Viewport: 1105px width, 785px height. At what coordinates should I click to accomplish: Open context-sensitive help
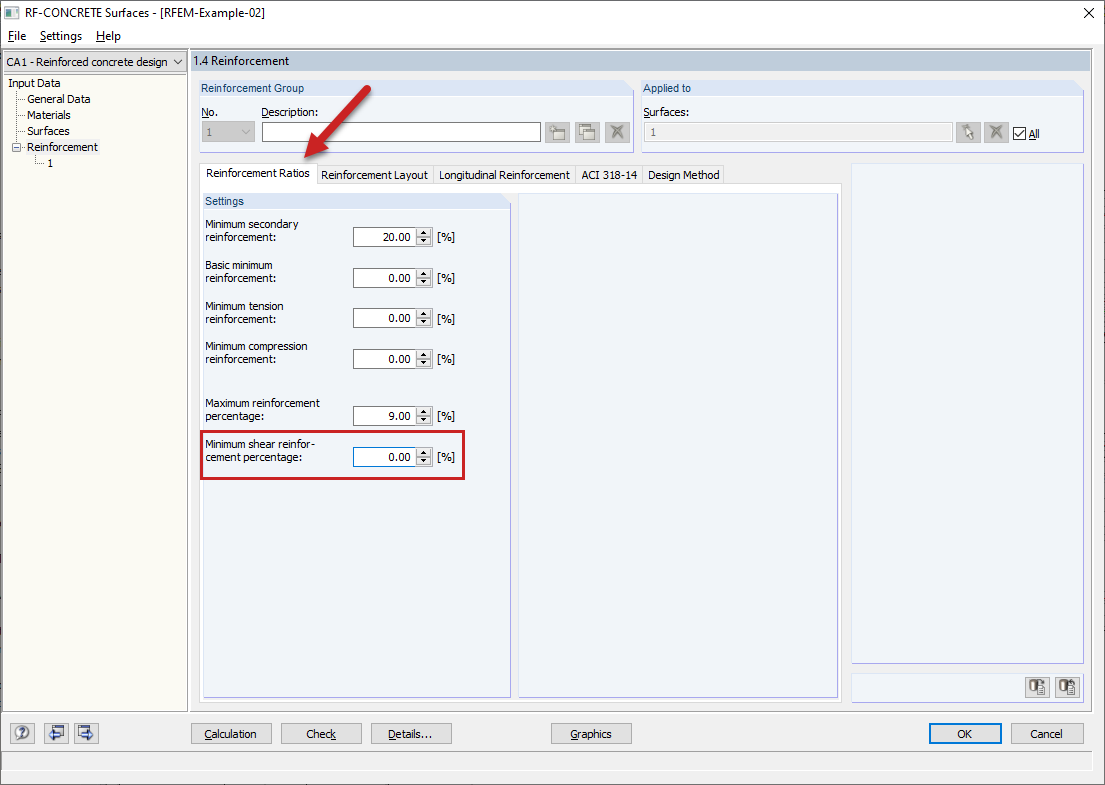click(x=21, y=733)
